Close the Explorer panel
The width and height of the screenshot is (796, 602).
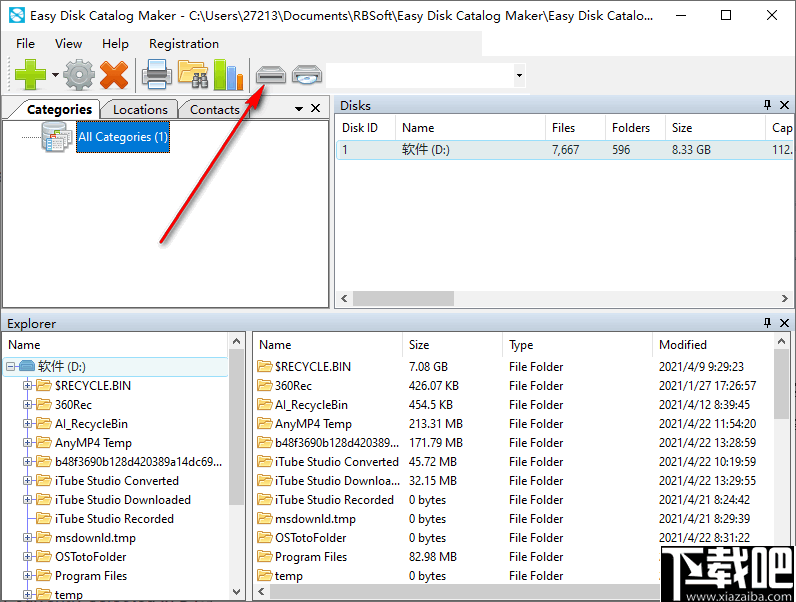click(784, 323)
